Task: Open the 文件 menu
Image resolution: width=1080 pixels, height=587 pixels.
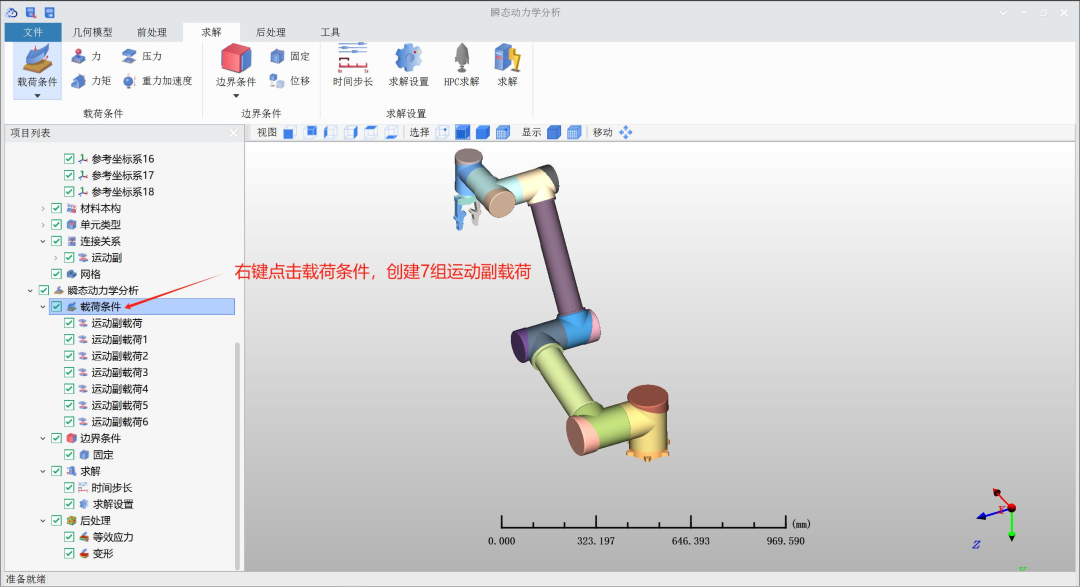Action: pos(32,32)
